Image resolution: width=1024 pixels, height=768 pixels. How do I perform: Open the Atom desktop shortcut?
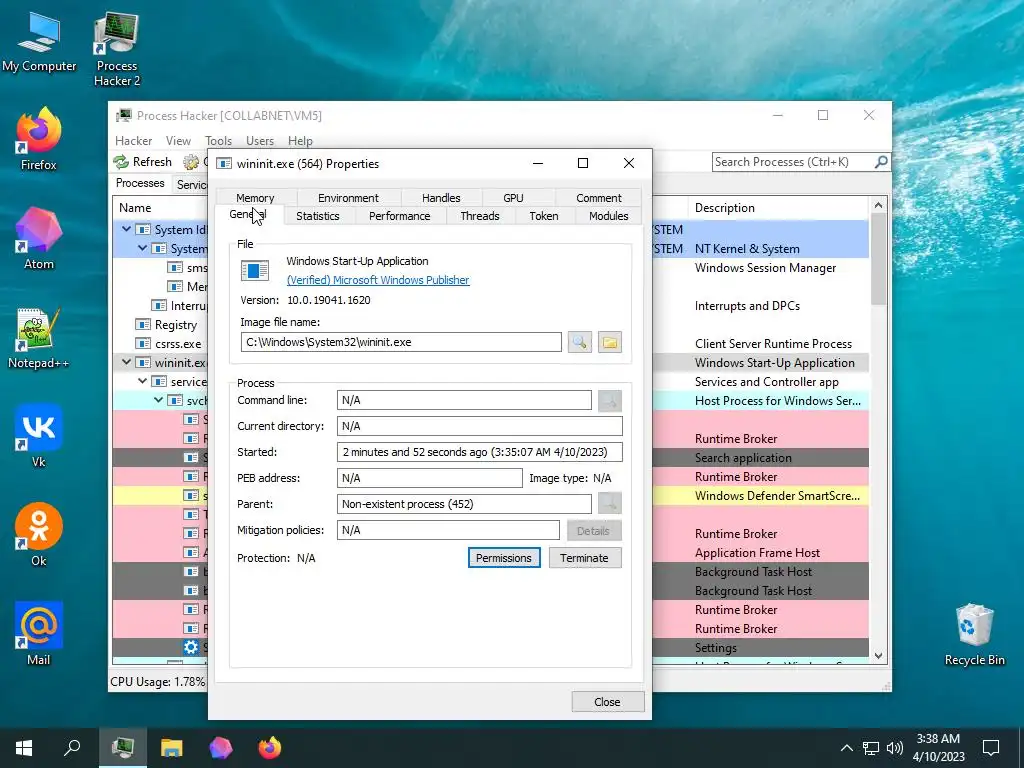pyautogui.click(x=39, y=238)
